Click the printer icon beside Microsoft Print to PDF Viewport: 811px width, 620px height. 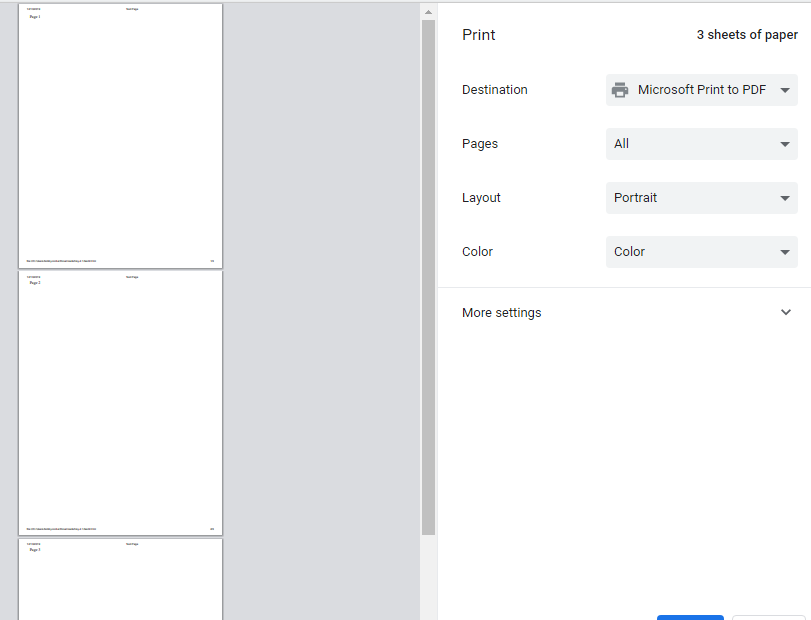pos(621,90)
